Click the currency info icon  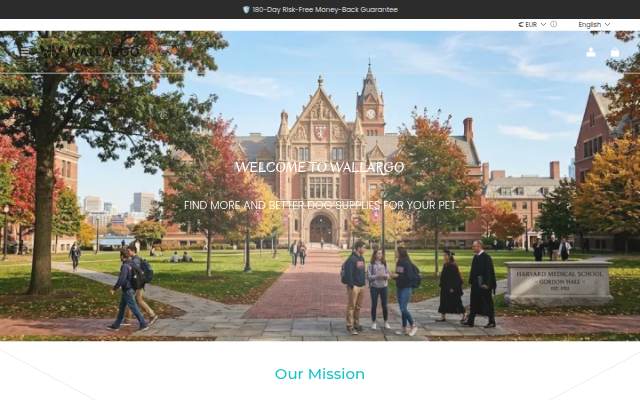point(553,24)
